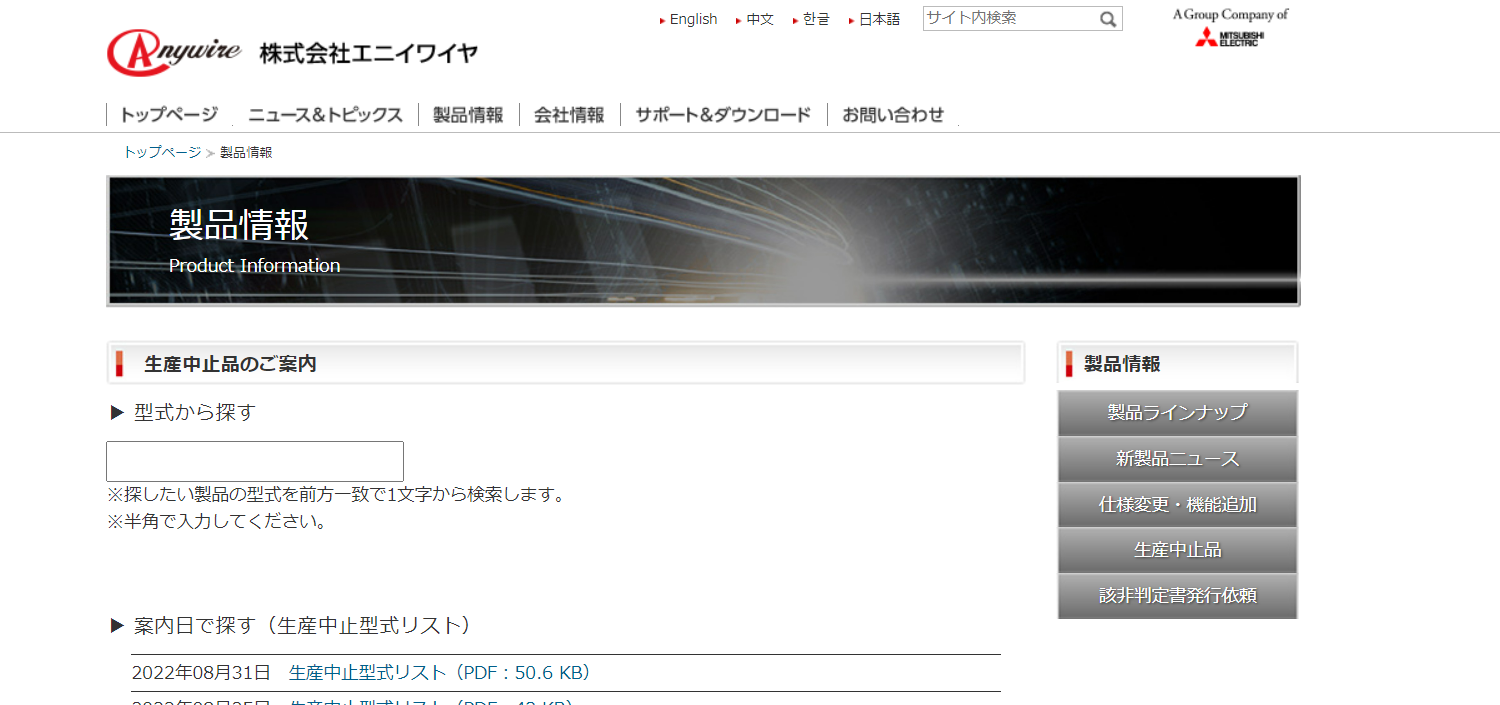Switch site language to 한글
This screenshot has height=705, width=1500.
813,18
